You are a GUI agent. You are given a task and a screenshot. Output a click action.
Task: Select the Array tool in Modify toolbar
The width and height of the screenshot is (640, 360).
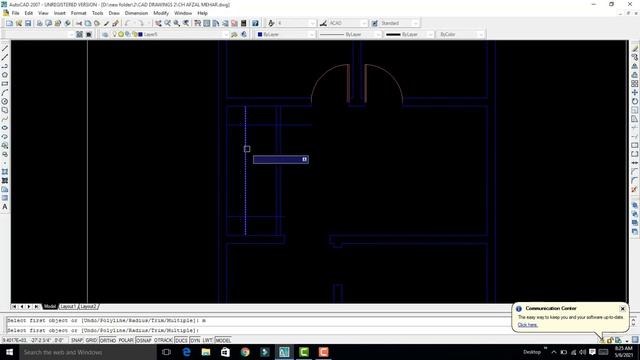coord(635,84)
